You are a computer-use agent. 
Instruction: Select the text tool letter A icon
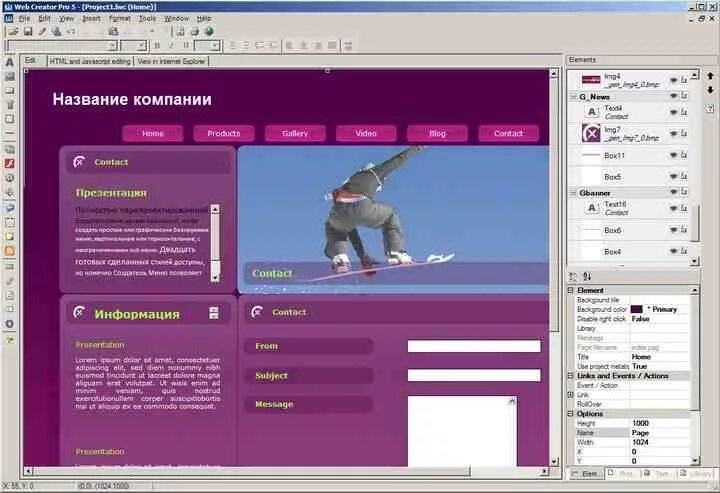(10, 62)
